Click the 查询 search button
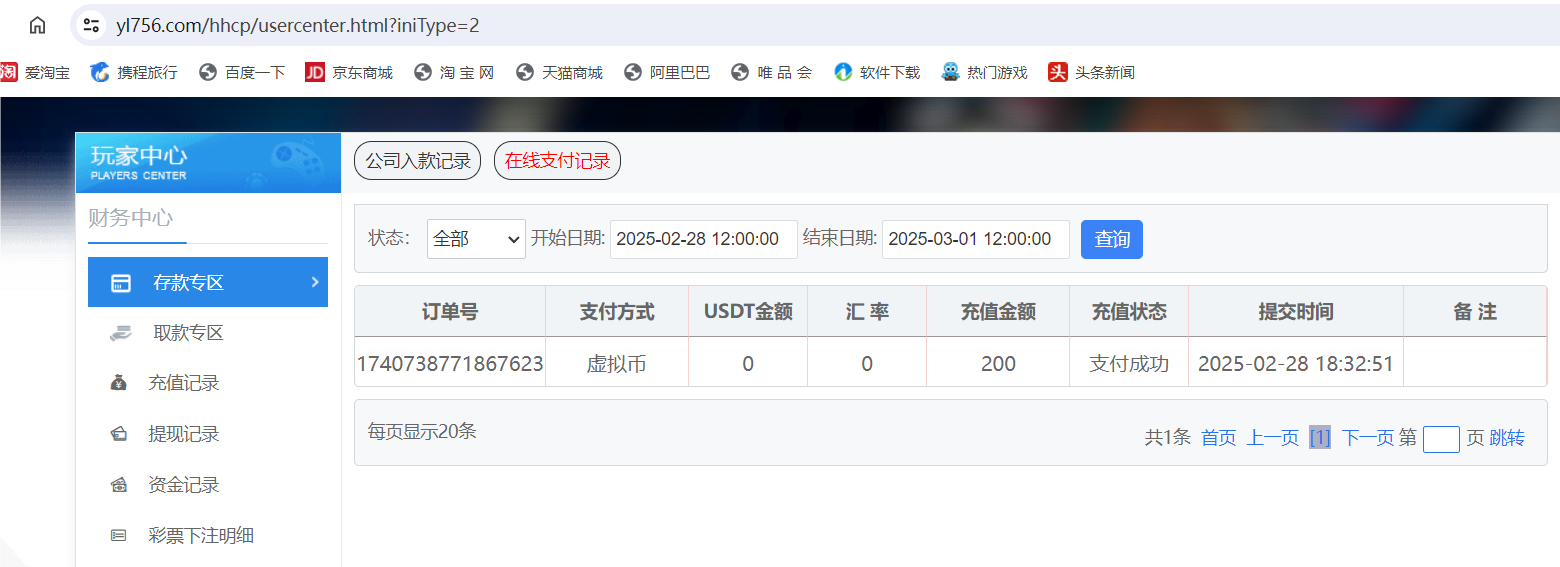The image size is (1560, 567). (1112, 239)
